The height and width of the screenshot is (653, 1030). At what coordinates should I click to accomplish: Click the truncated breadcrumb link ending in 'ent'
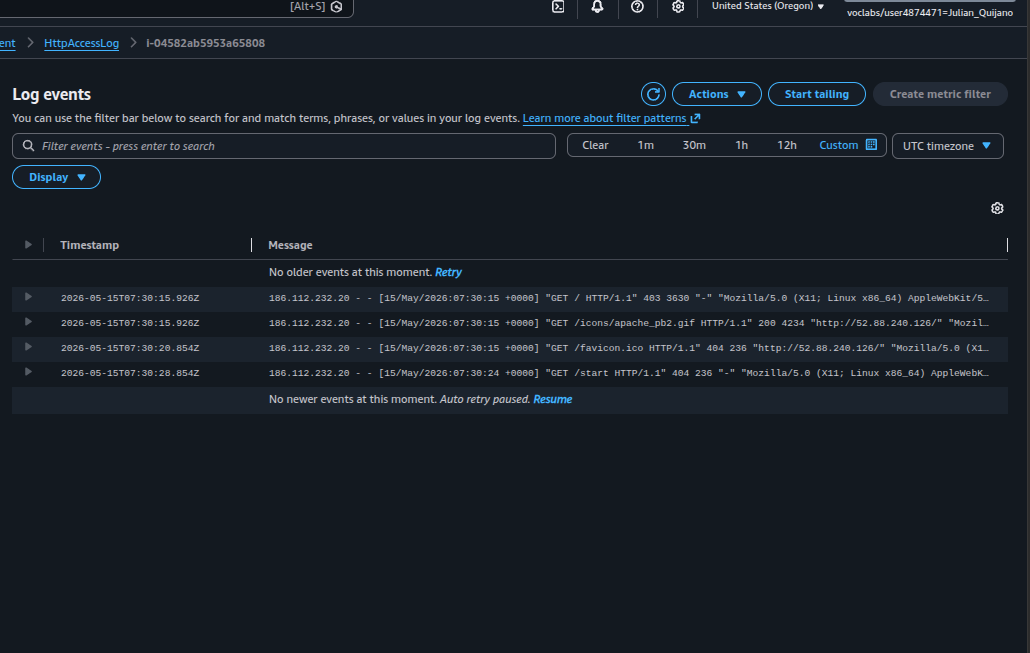coord(7,43)
